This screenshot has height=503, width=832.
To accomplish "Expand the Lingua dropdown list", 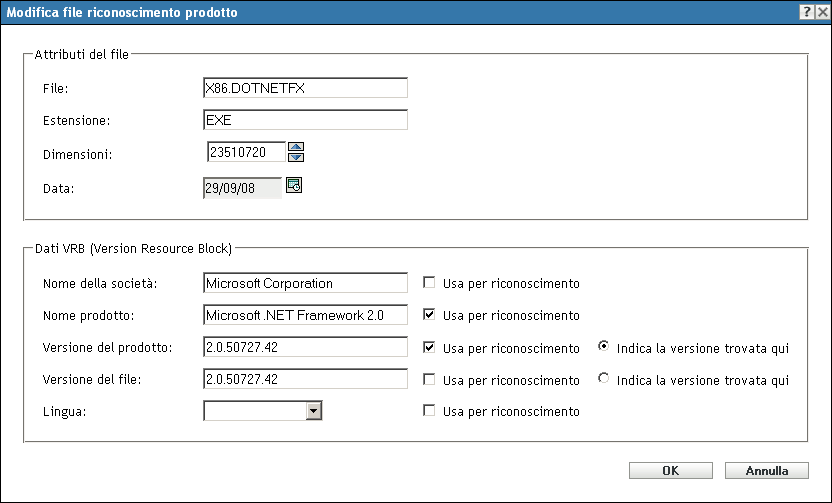I will 314,410.
